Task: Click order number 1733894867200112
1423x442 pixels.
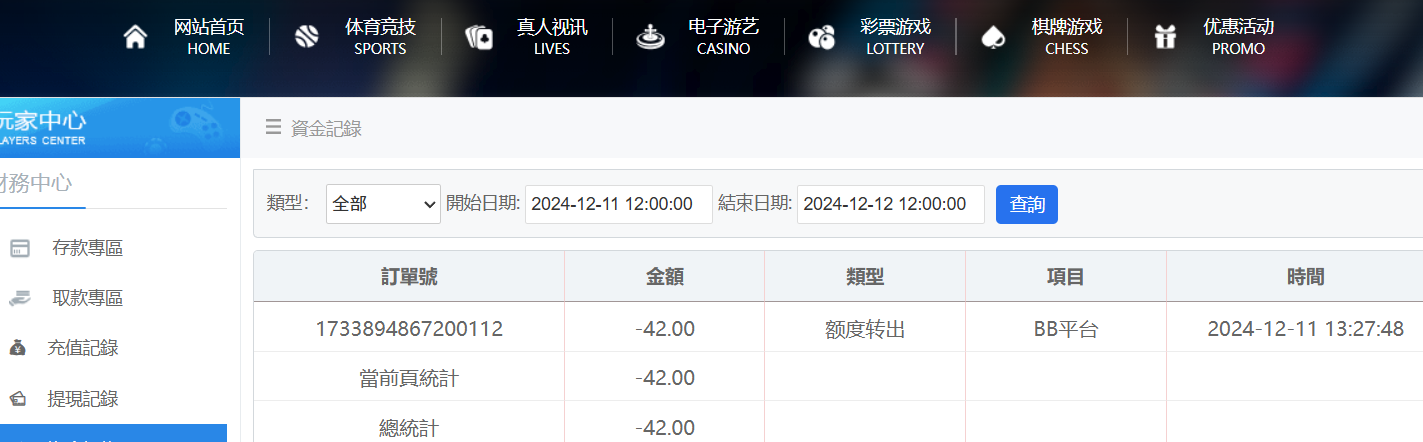Action: pyautogui.click(x=409, y=329)
